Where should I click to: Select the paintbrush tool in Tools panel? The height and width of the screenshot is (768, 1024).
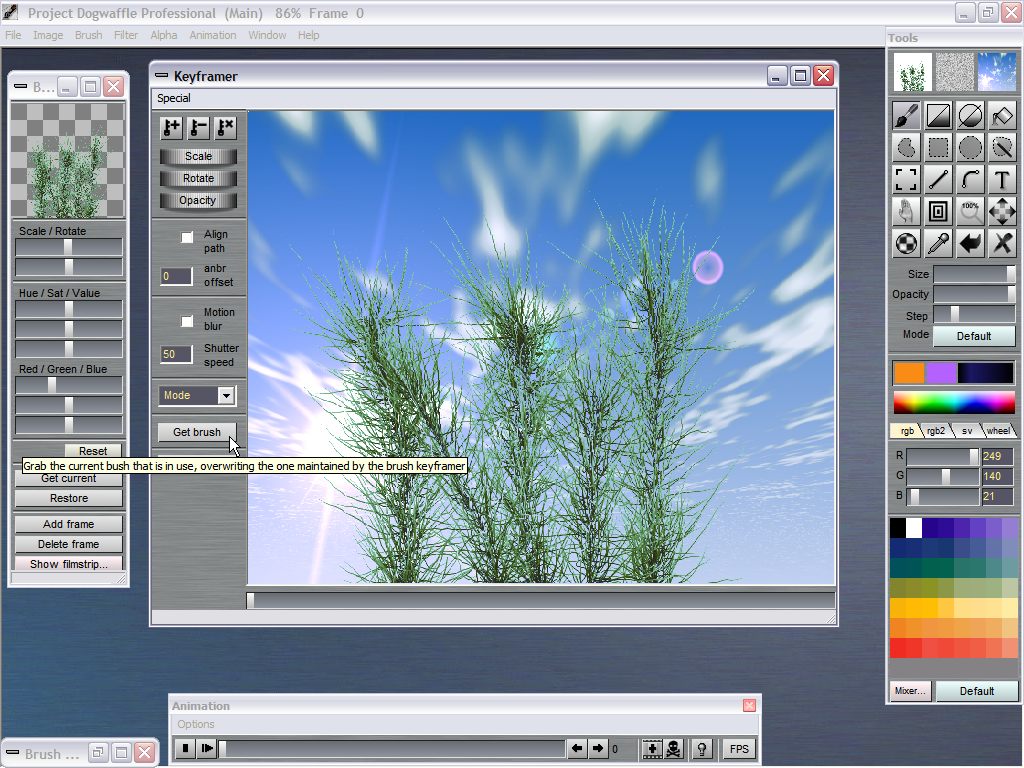(906, 116)
